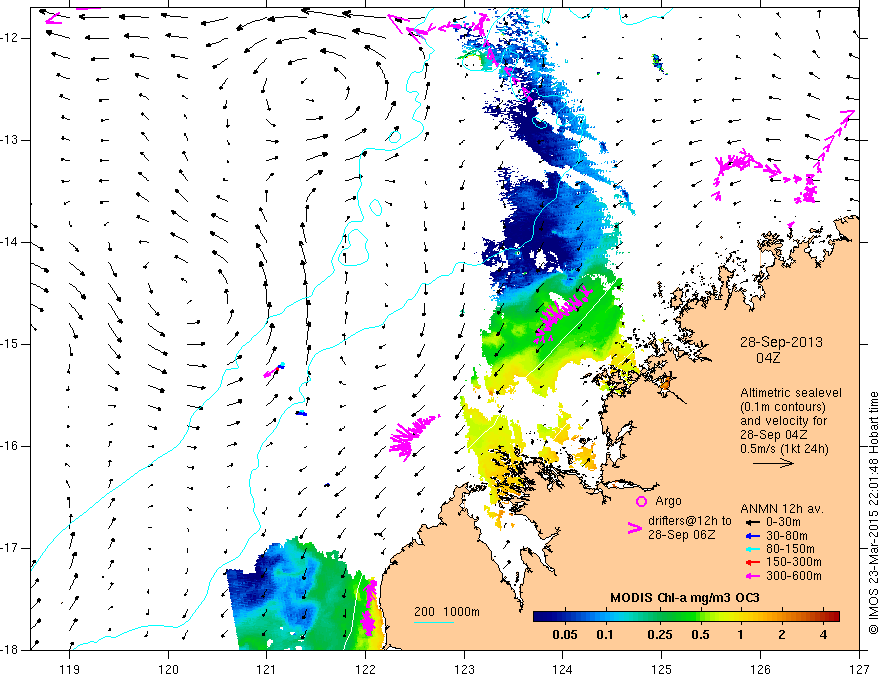Click the magenta drifters arrowhead legend symbol
880x680 pixels.
coord(634,528)
